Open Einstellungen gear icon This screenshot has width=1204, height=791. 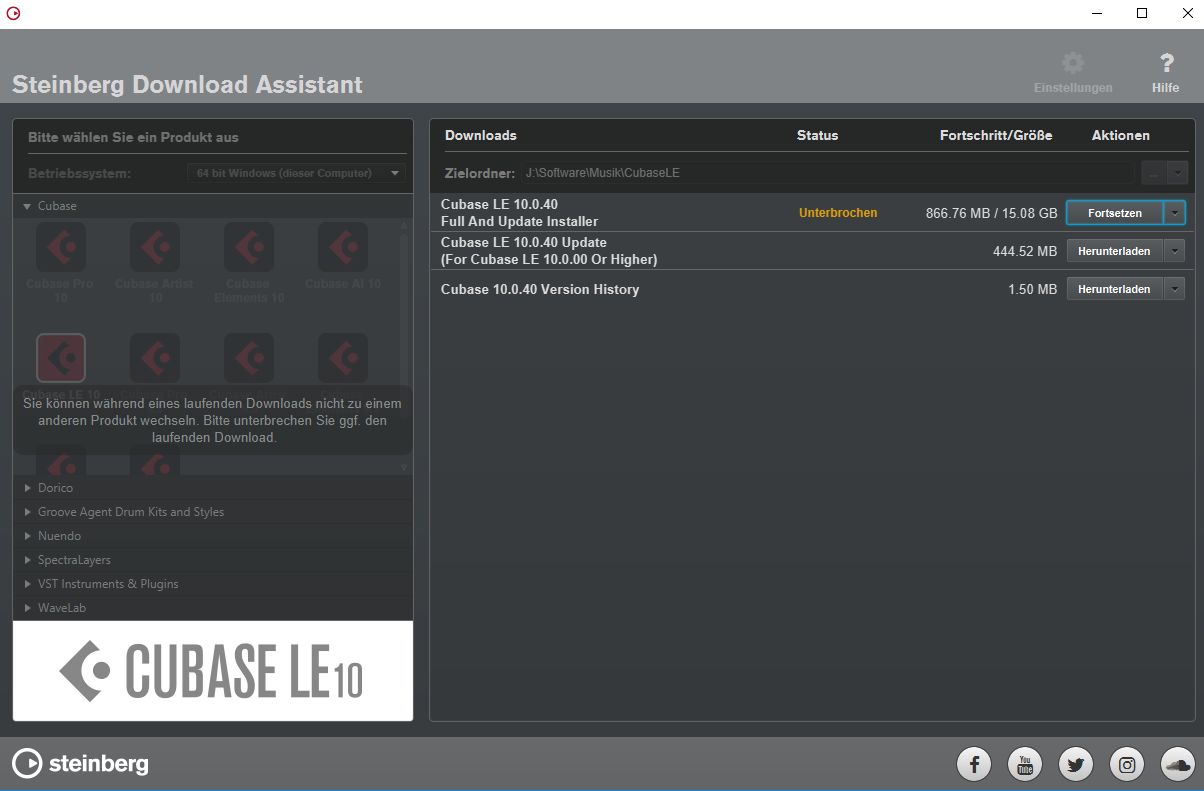[1073, 64]
